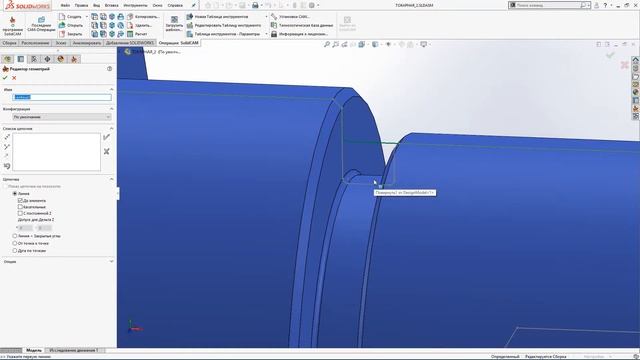Click the Закрыть ribbon icon

pyautogui.click(x=62, y=34)
